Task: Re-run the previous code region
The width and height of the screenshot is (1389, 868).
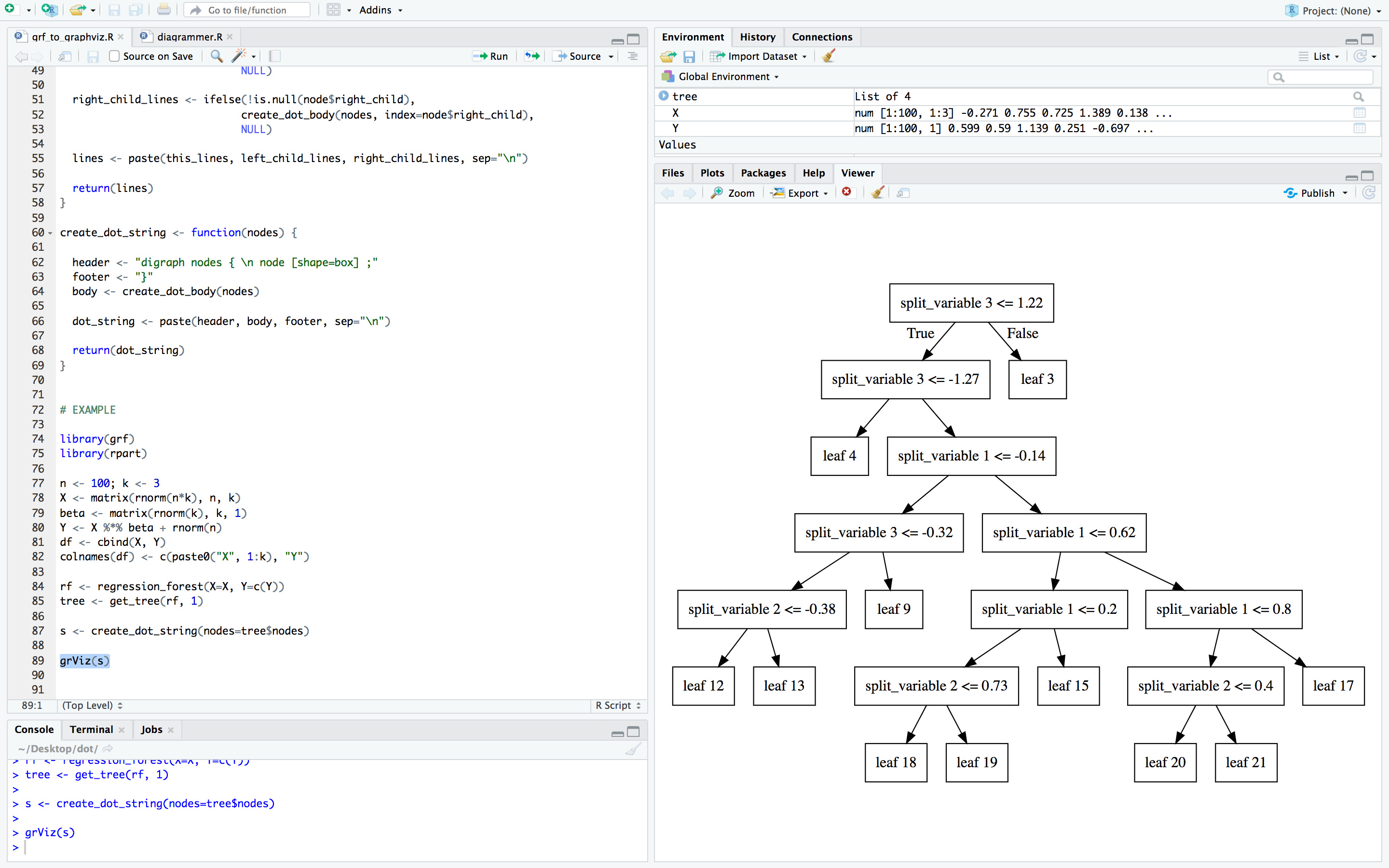Action: pyautogui.click(x=531, y=56)
